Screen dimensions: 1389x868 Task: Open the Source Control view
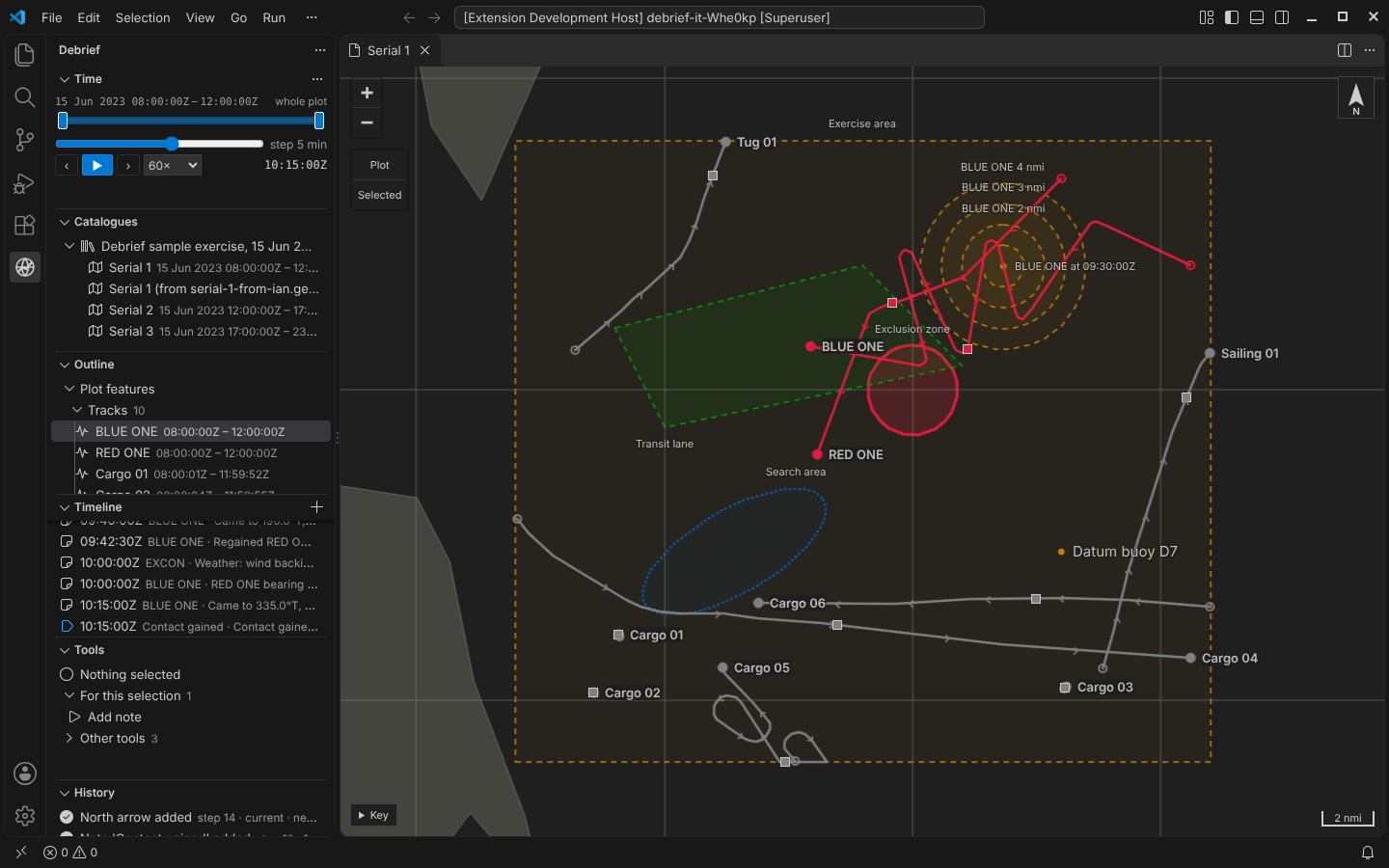coord(25,140)
